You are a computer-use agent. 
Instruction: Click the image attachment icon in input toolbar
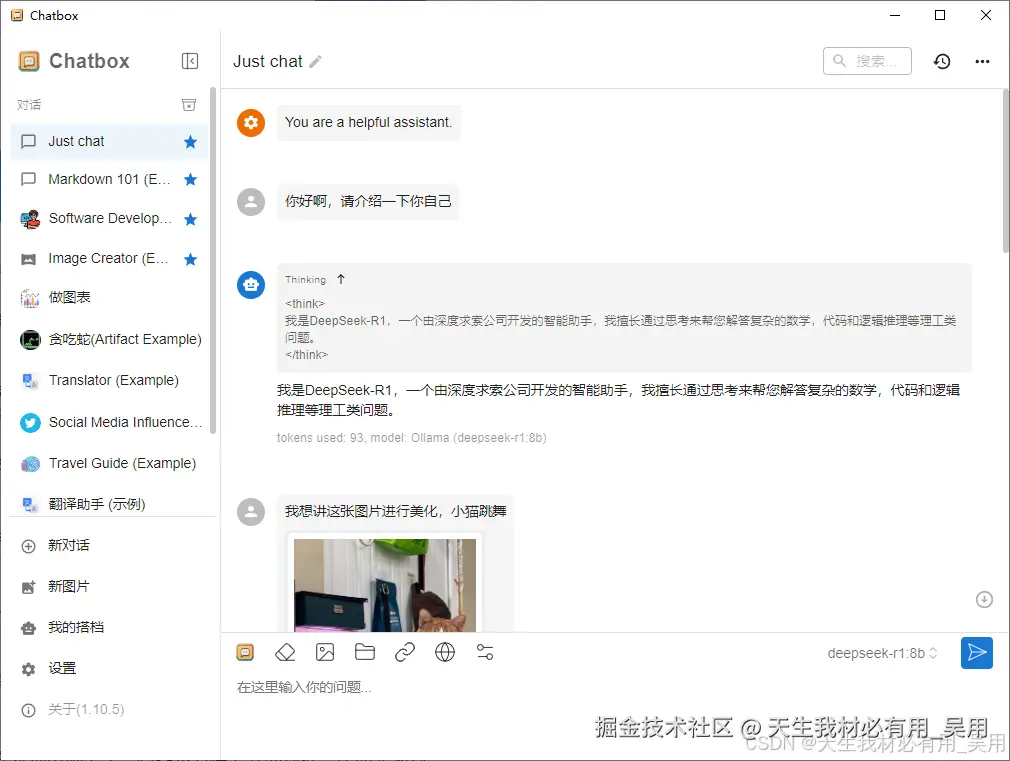[x=325, y=651]
